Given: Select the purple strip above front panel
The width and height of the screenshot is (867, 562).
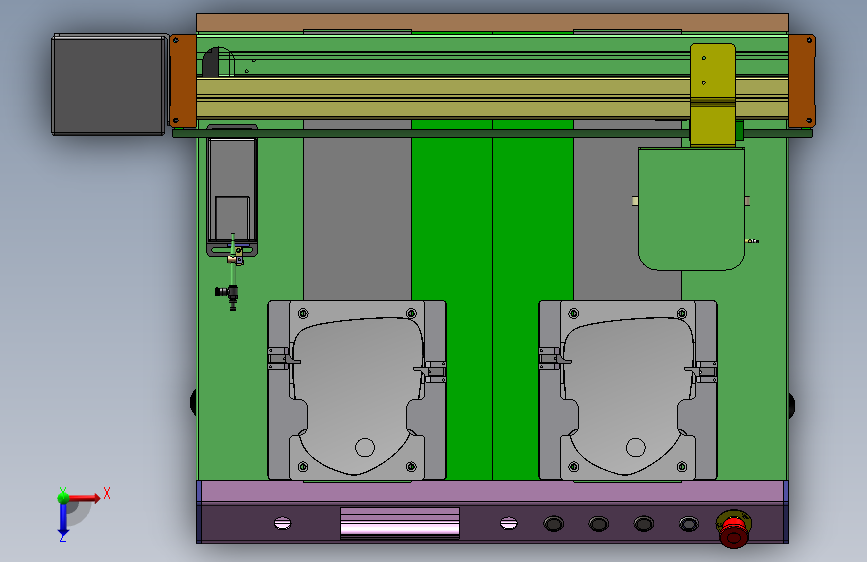Looking at the screenshot, I should coord(492,492).
